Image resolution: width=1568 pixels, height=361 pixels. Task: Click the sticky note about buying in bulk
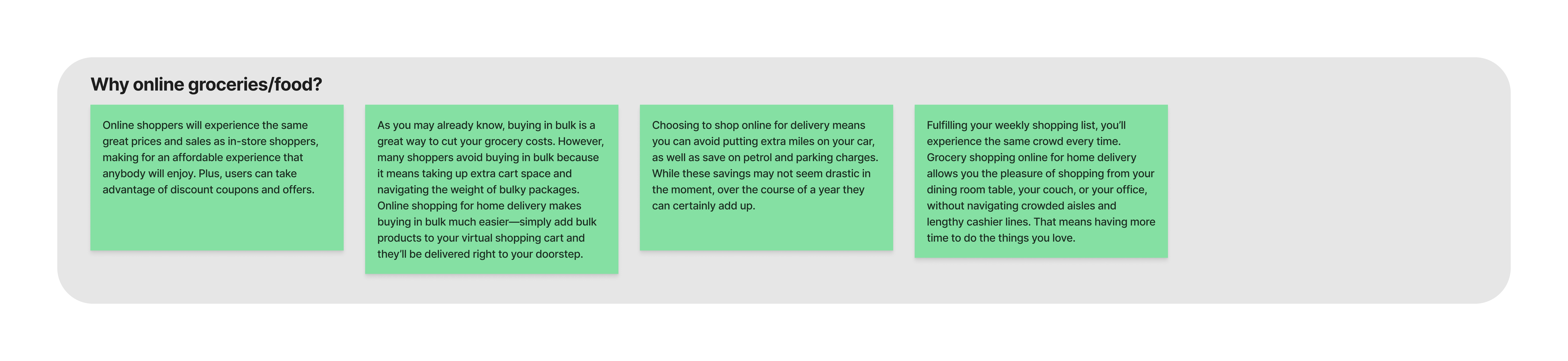[x=491, y=189]
